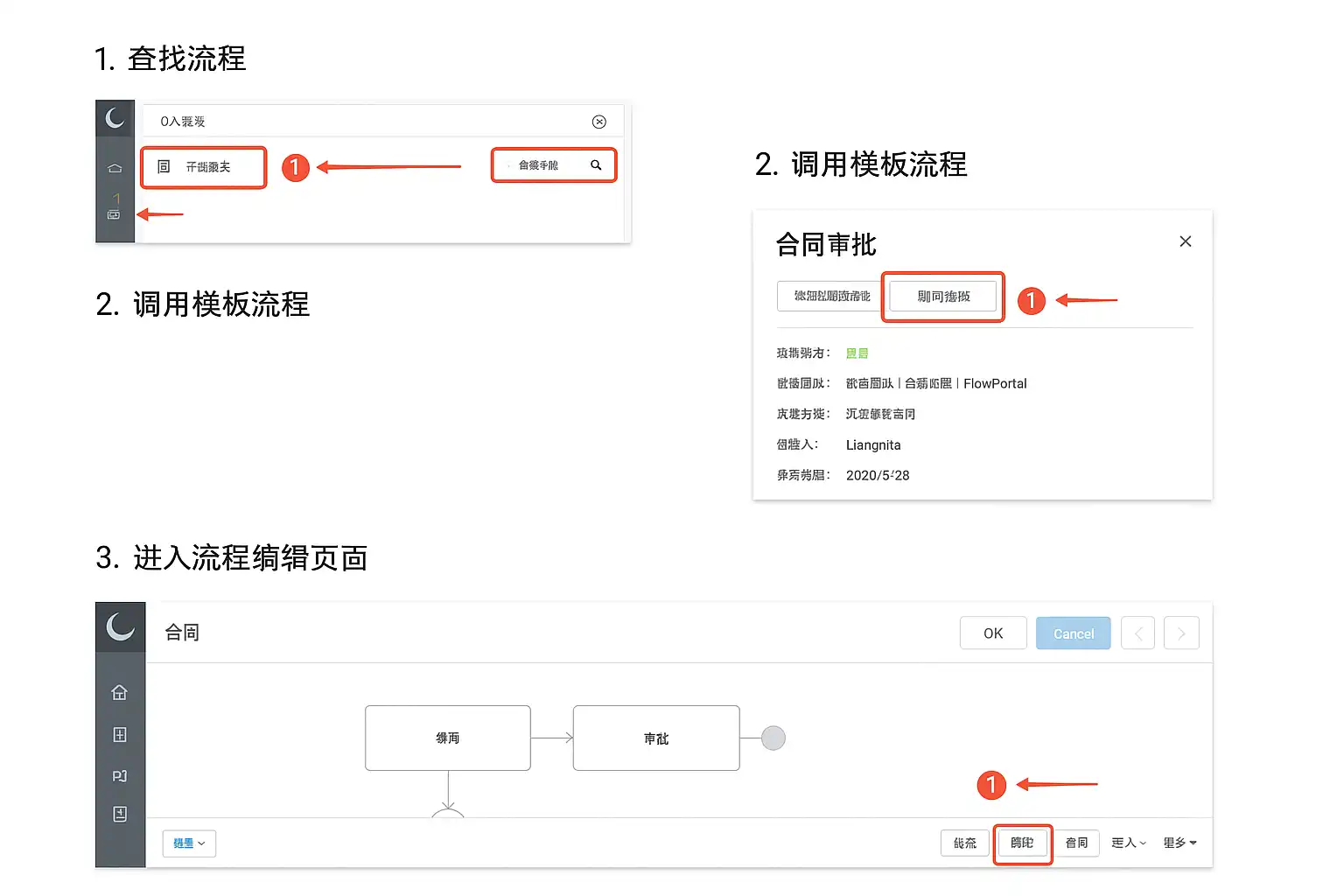Select the second flow node box before the end circle
Image resolution: width=1344 pixels, height=896 pixels.
(x=656, y=738)
